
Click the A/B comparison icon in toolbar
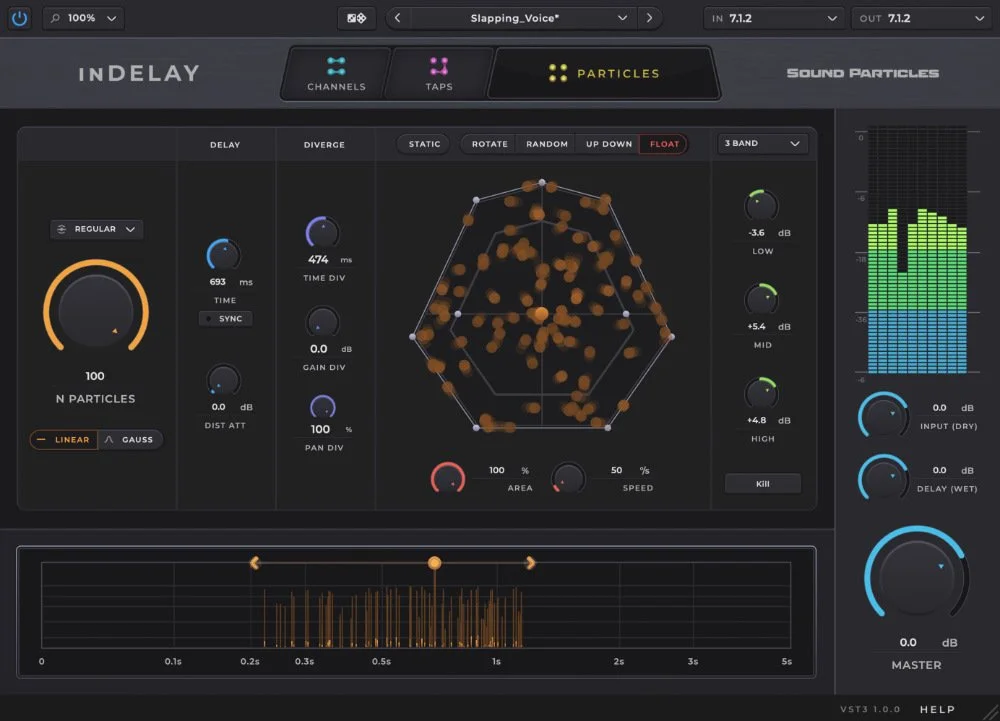356,18
